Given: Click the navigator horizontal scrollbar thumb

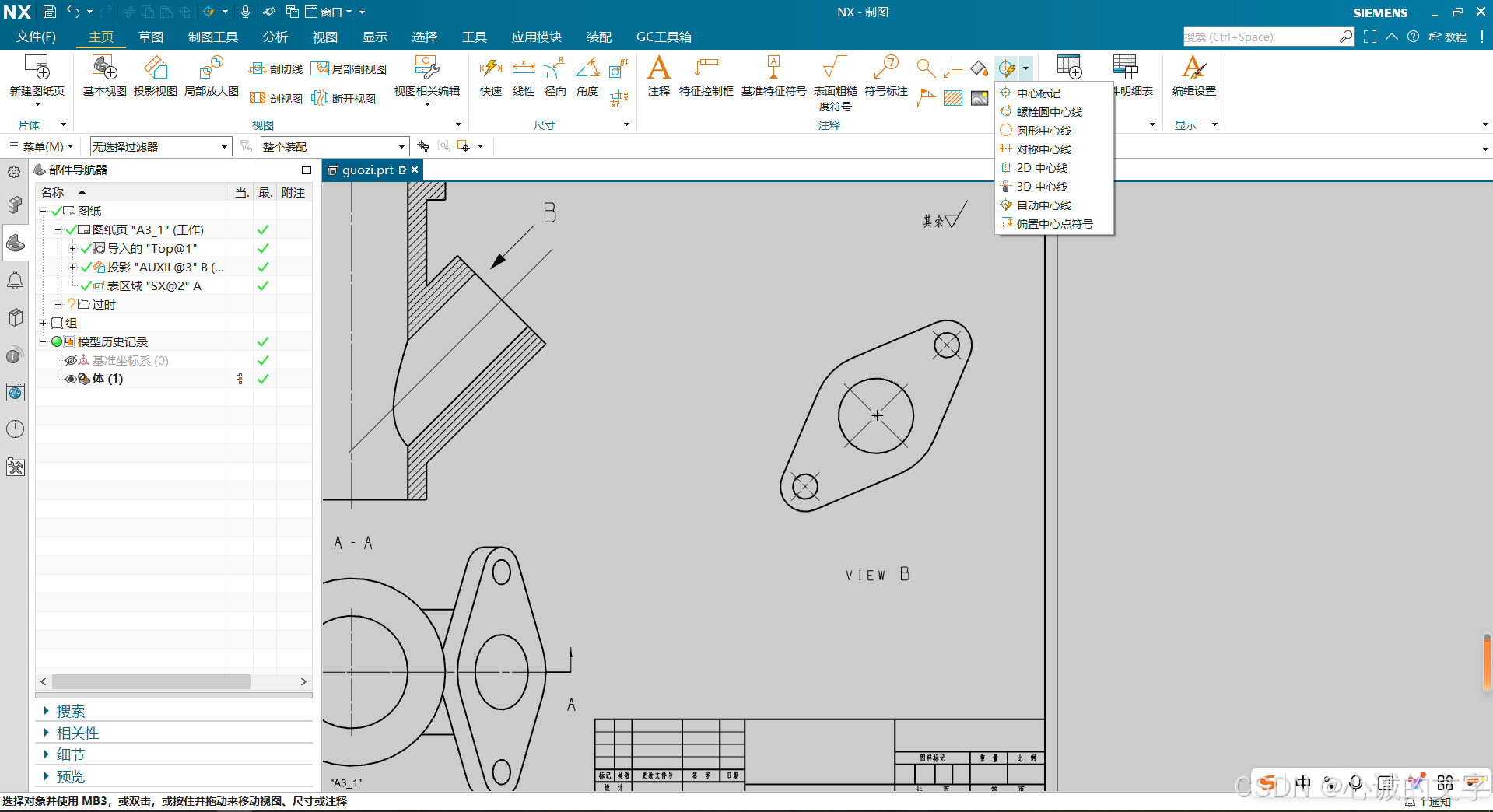Looking at the screenshot, I should coord(151,681).
